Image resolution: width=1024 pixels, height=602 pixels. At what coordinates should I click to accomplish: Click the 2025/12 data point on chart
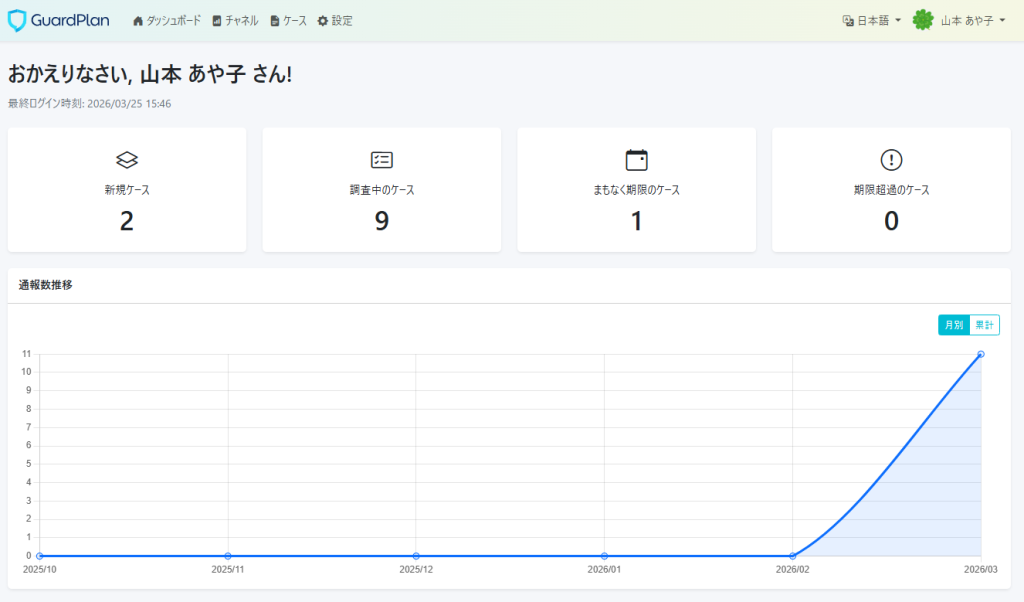coord(416,556)
